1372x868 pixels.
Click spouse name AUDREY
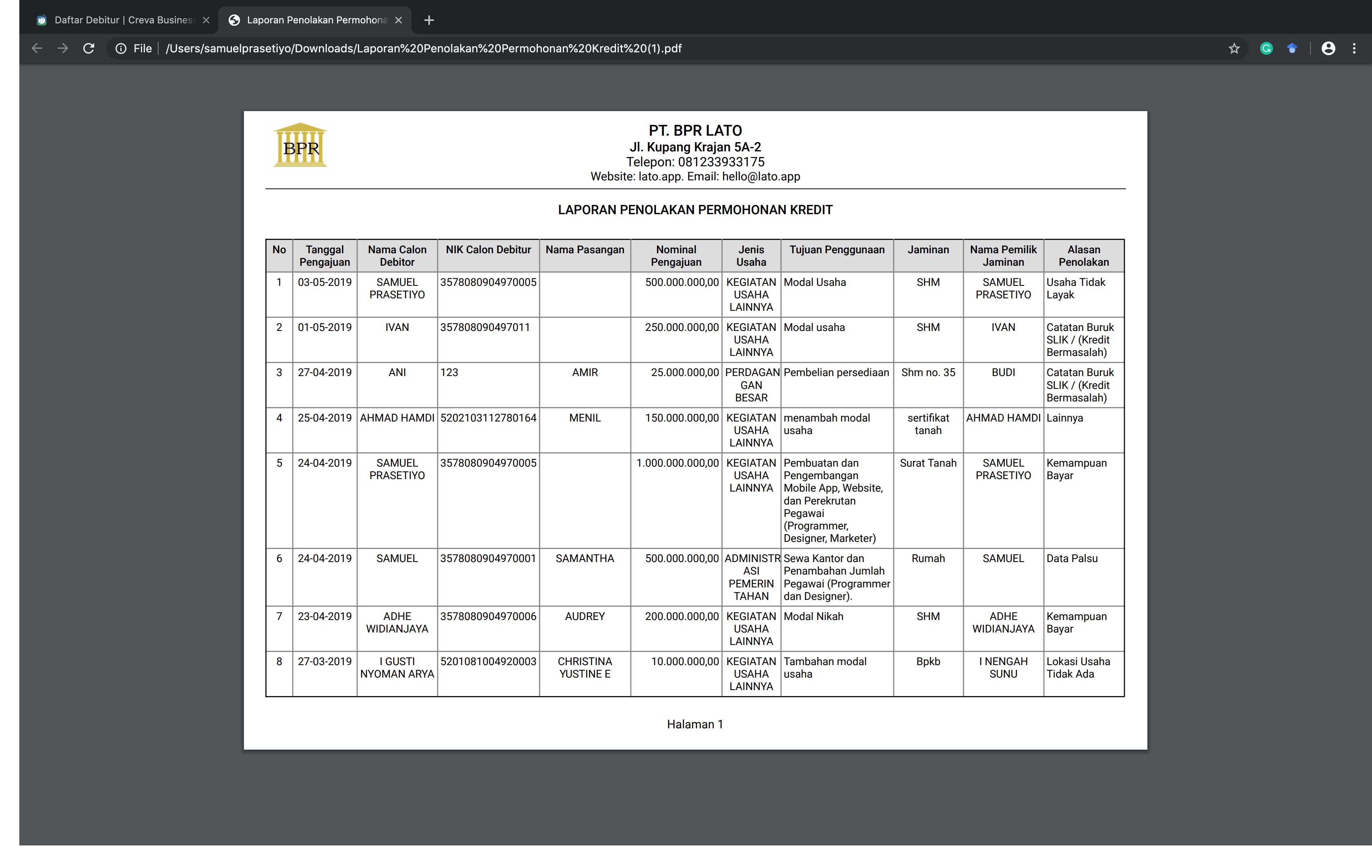[x=585, y=616]
